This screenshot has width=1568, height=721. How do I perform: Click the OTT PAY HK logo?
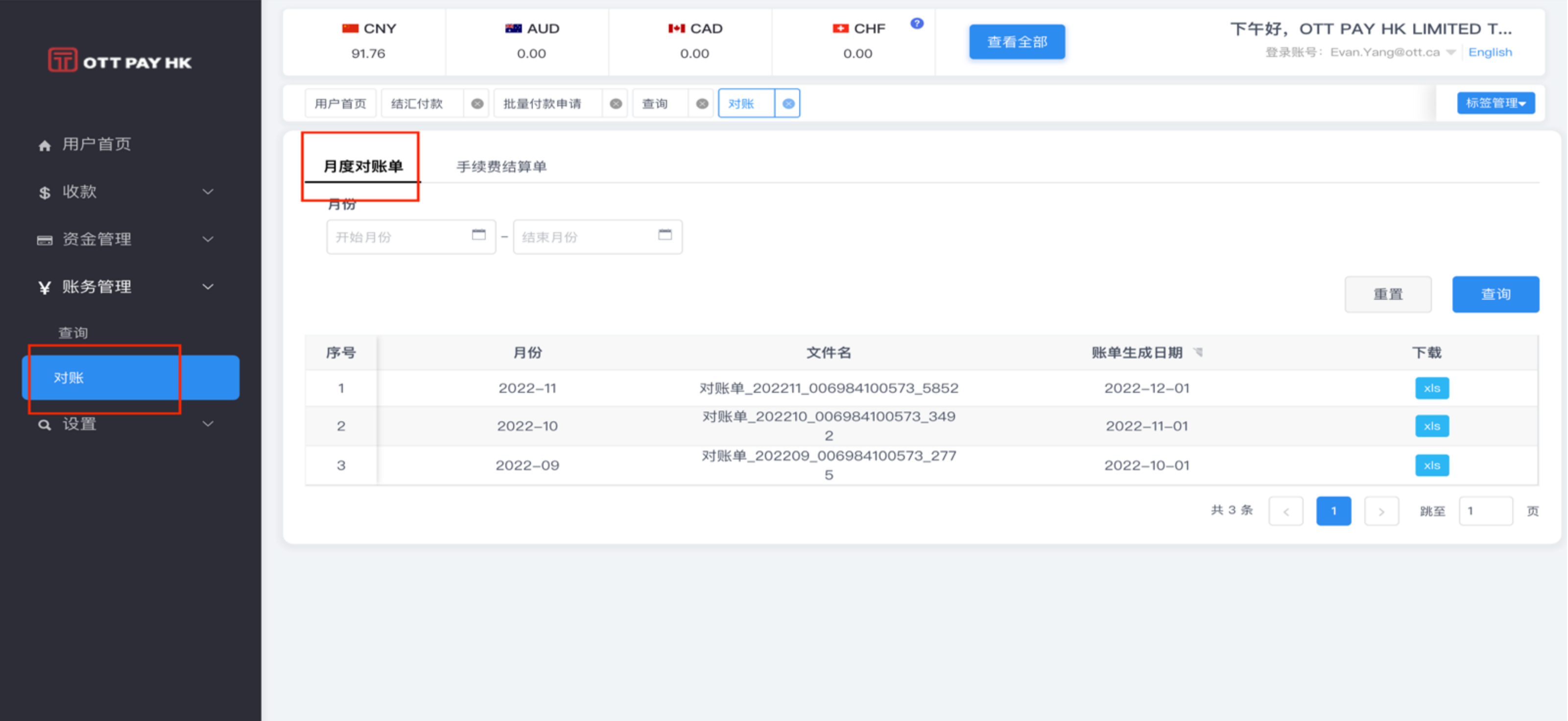pyautogui.click(x=119, y=61)
